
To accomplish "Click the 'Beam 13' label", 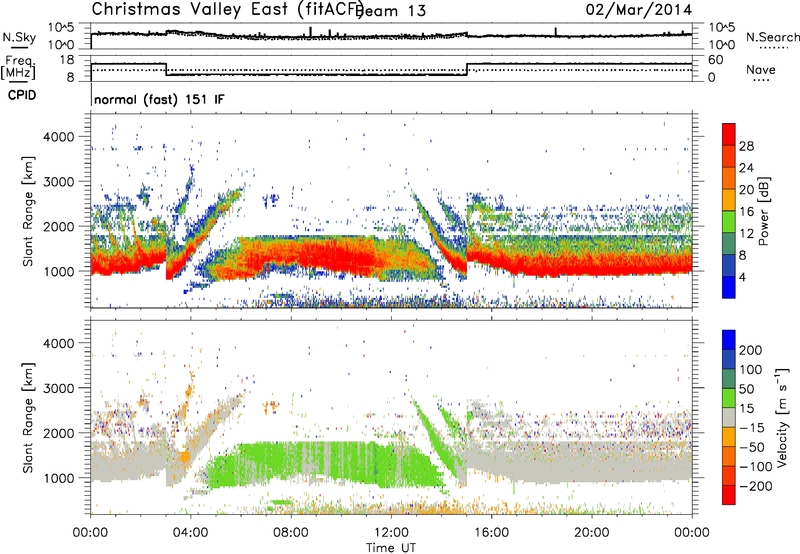I will click(x=391, y=11).
